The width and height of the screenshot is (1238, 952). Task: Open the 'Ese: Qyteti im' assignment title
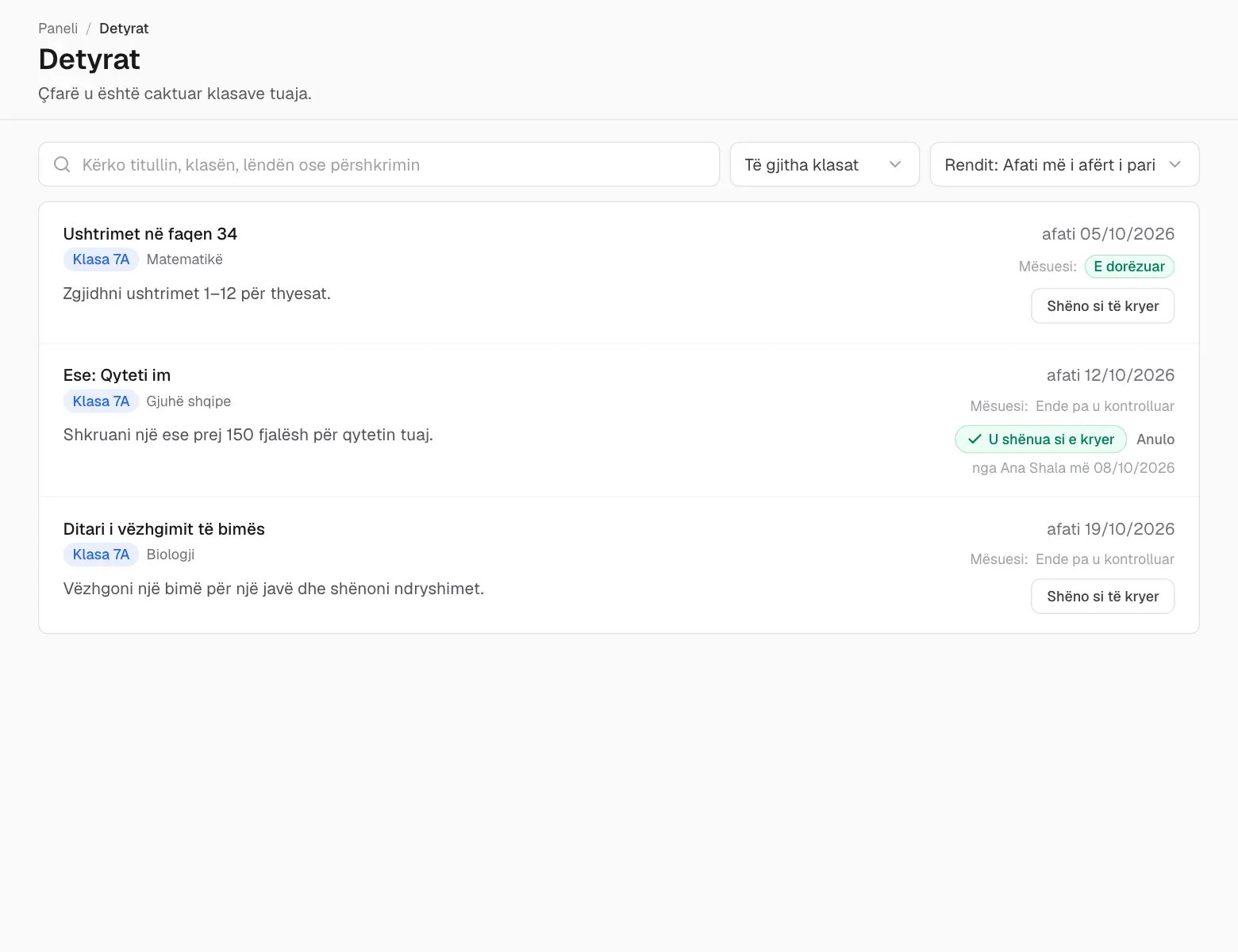point(117,375)
